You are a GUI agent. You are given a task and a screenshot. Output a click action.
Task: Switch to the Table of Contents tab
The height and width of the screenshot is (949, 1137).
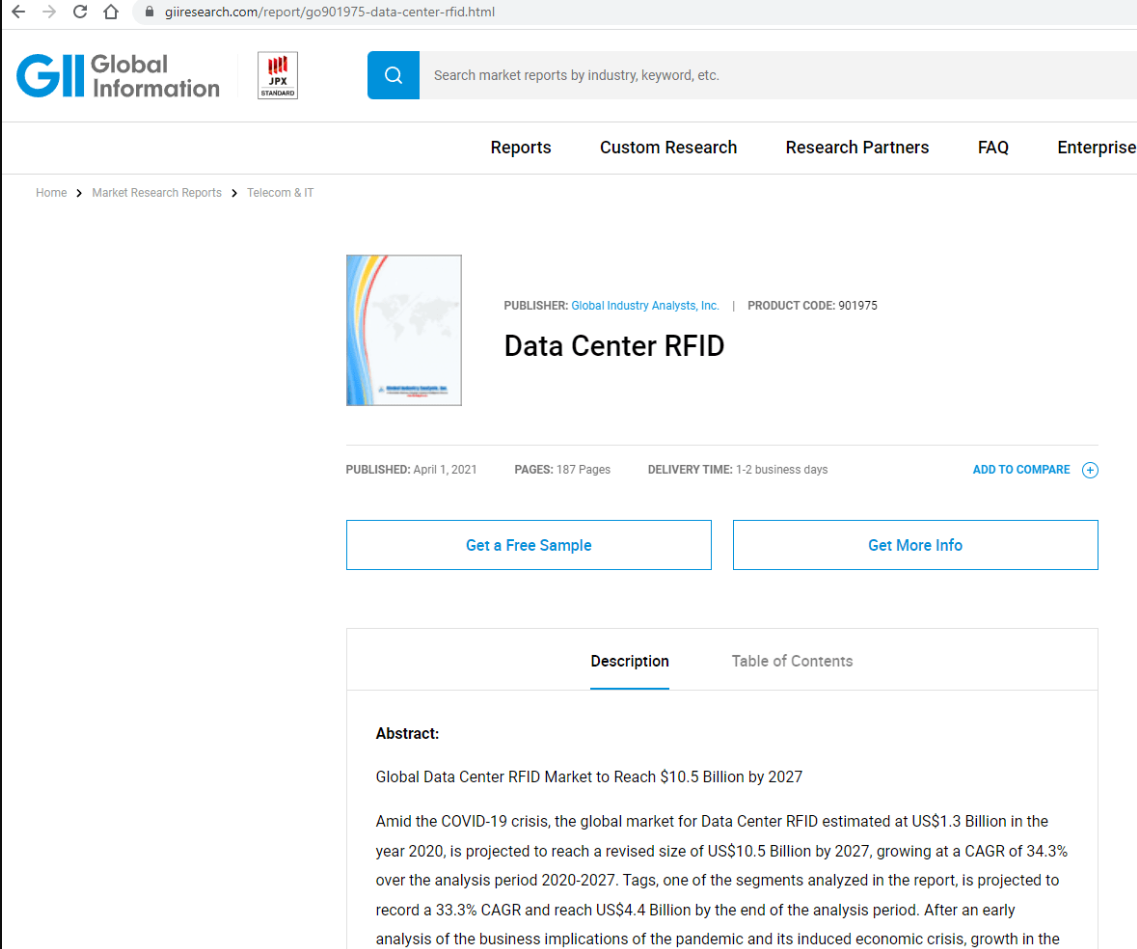coord(791,661)
